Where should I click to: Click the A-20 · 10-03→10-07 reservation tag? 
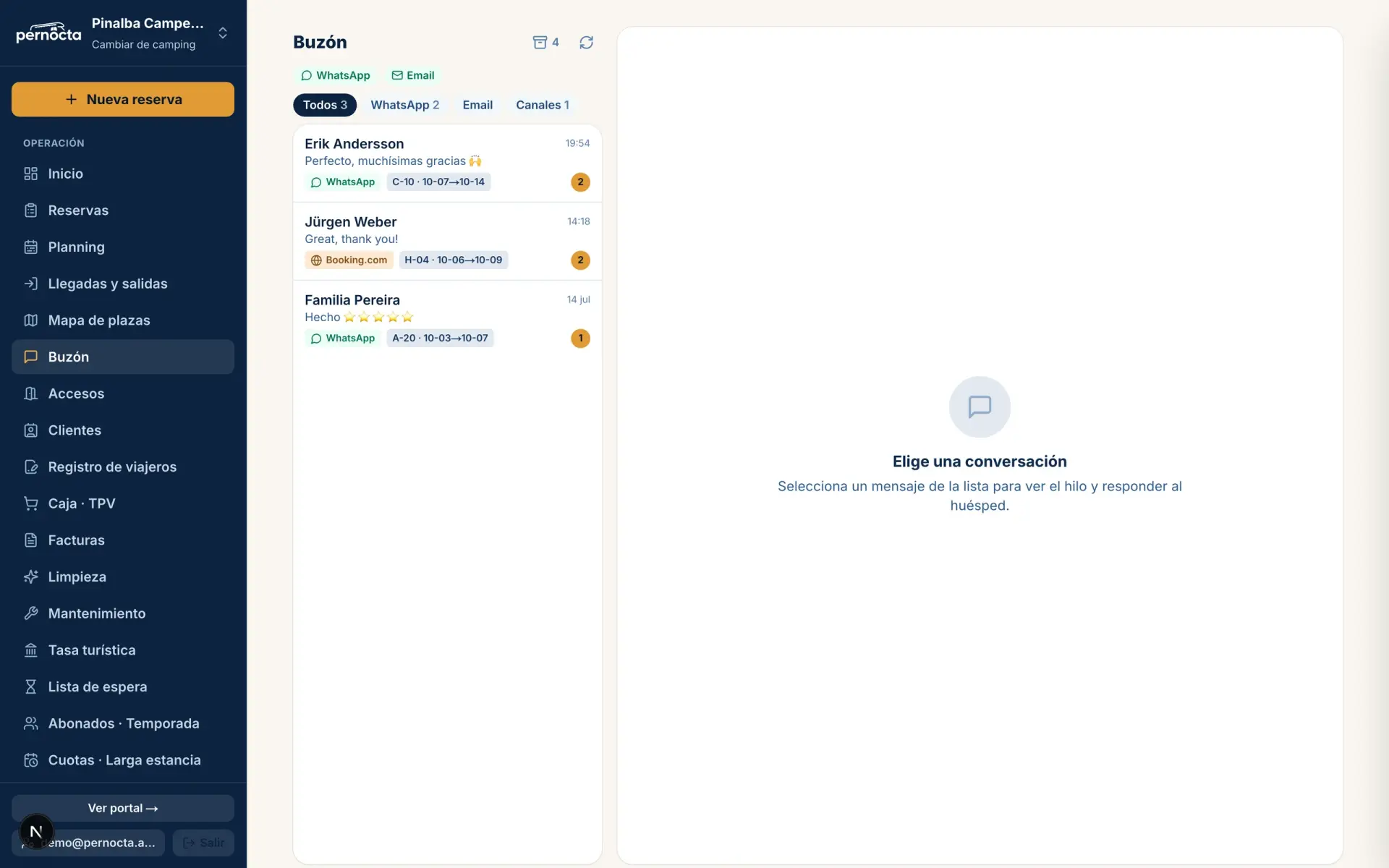pyautogui.click(x=440, y=338)
